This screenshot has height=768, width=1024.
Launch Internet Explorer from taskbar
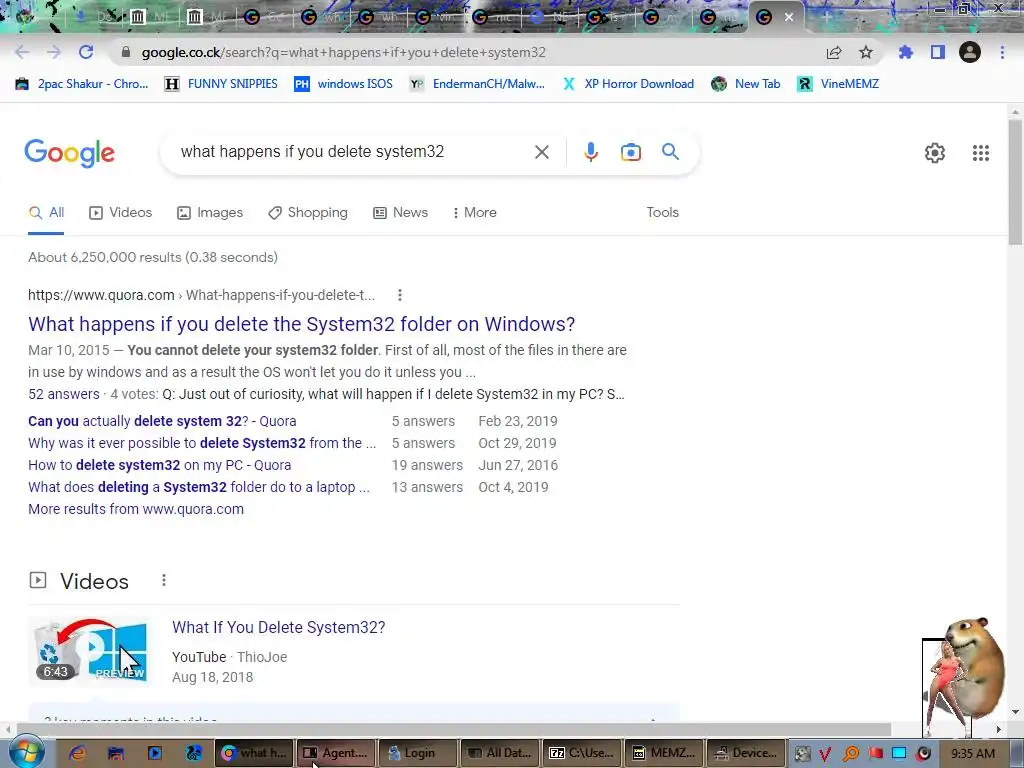point(77,753)
